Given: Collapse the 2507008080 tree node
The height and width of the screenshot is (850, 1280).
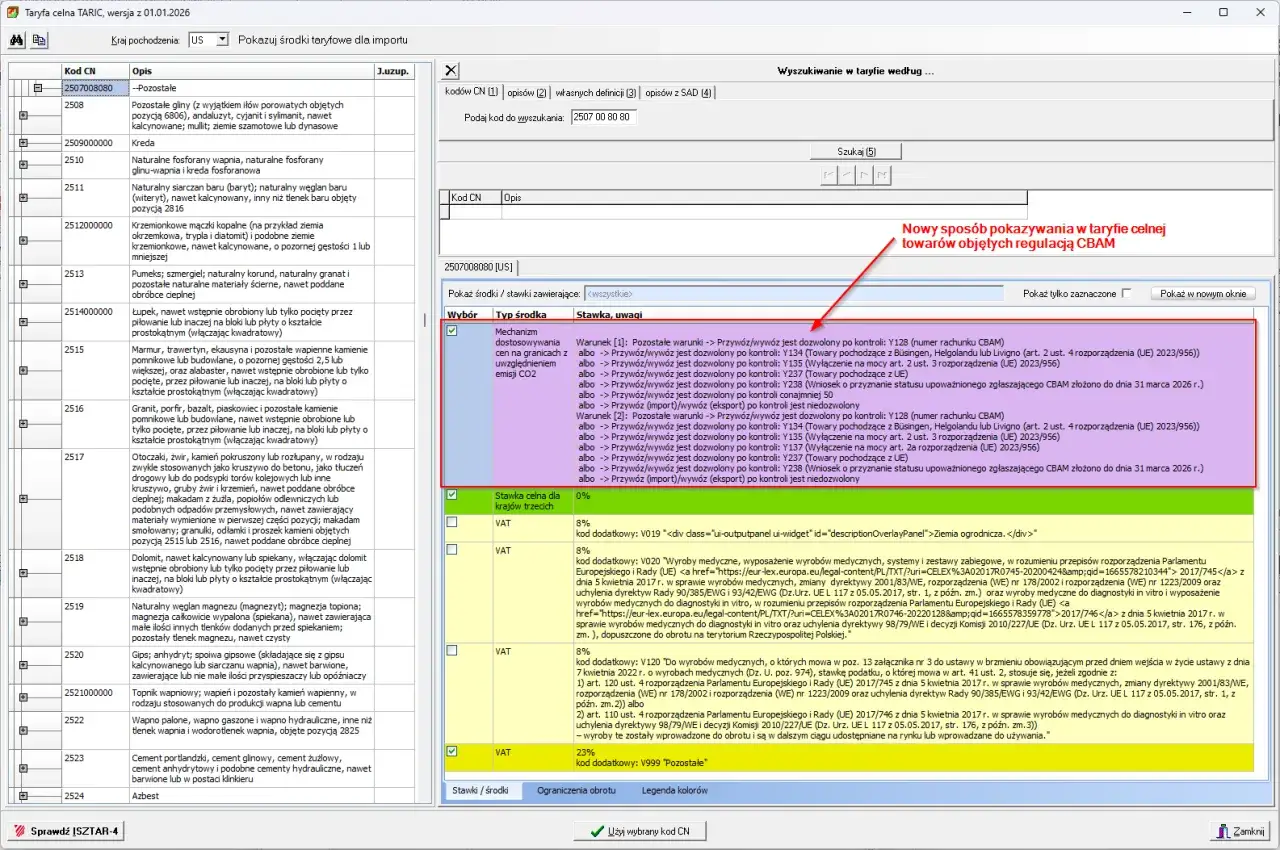Looking at the screenshot, I should pos(37,88).
